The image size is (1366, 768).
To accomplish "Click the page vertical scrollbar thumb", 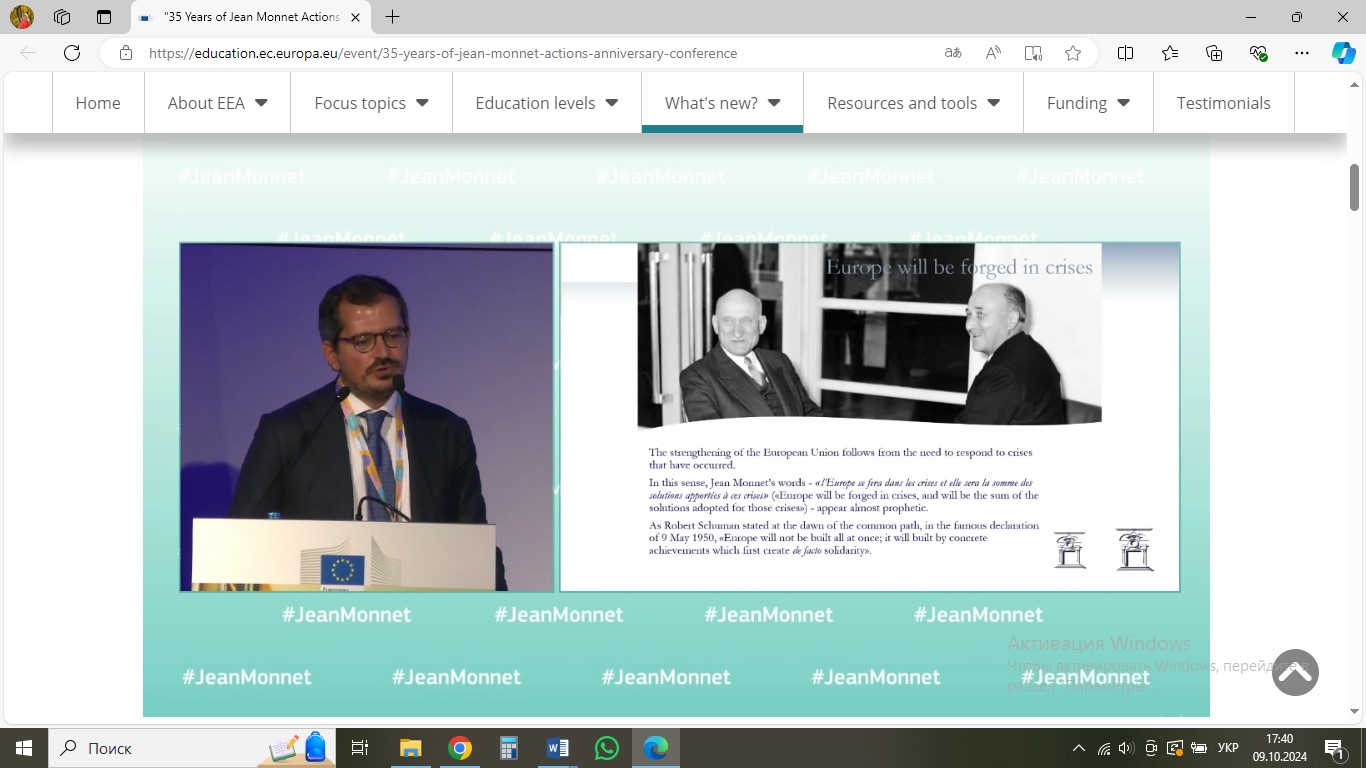I will point(1355,188).
